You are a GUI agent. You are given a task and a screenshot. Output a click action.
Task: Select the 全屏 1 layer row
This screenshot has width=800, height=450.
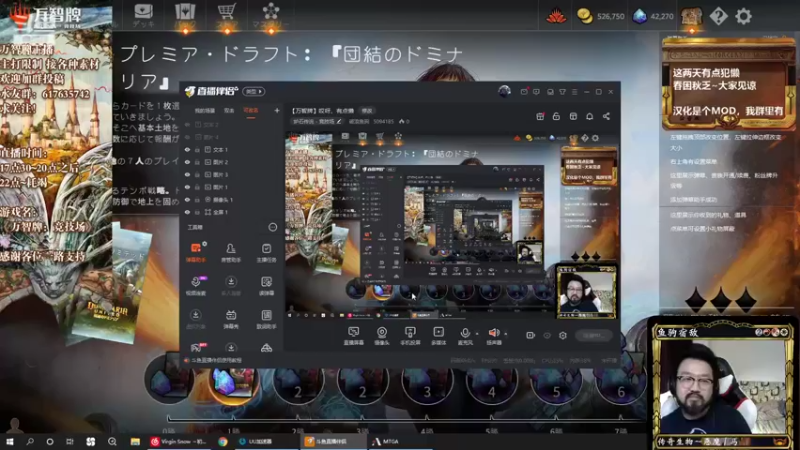tap(230, 212)
